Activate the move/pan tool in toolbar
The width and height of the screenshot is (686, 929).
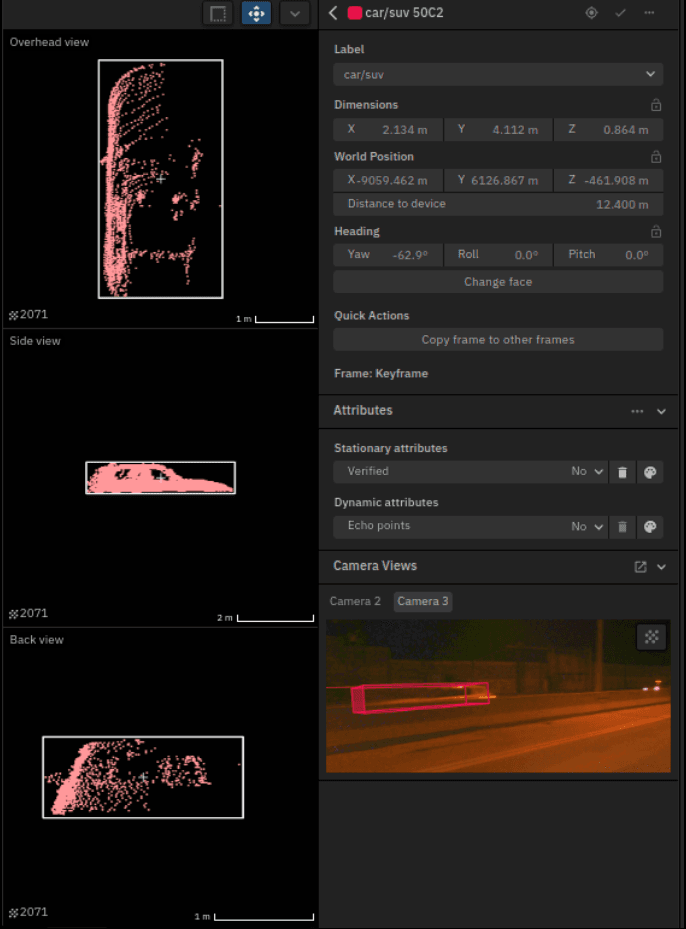[x=257, y=13]
